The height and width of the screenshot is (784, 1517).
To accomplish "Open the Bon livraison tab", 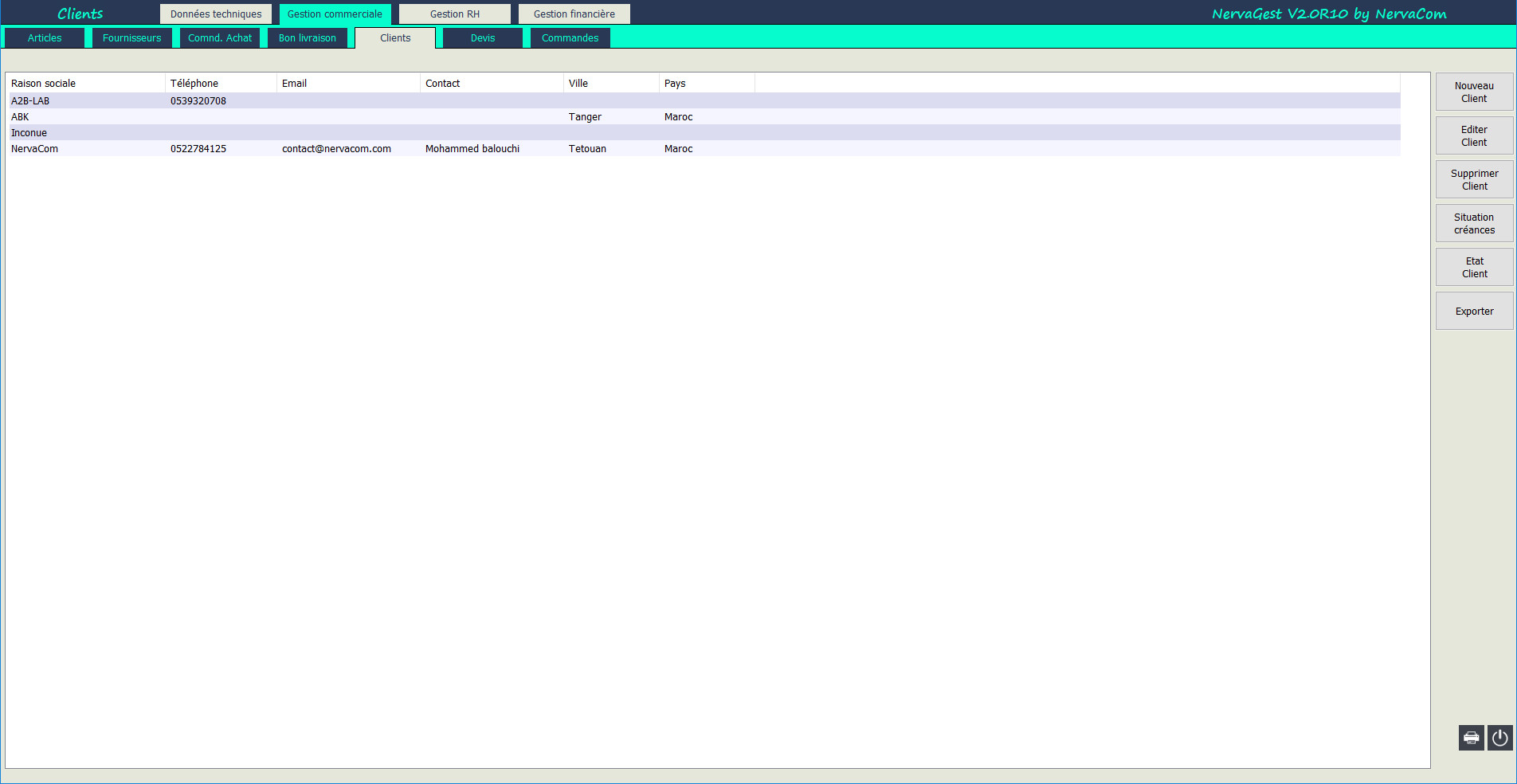I will [308, 38].
